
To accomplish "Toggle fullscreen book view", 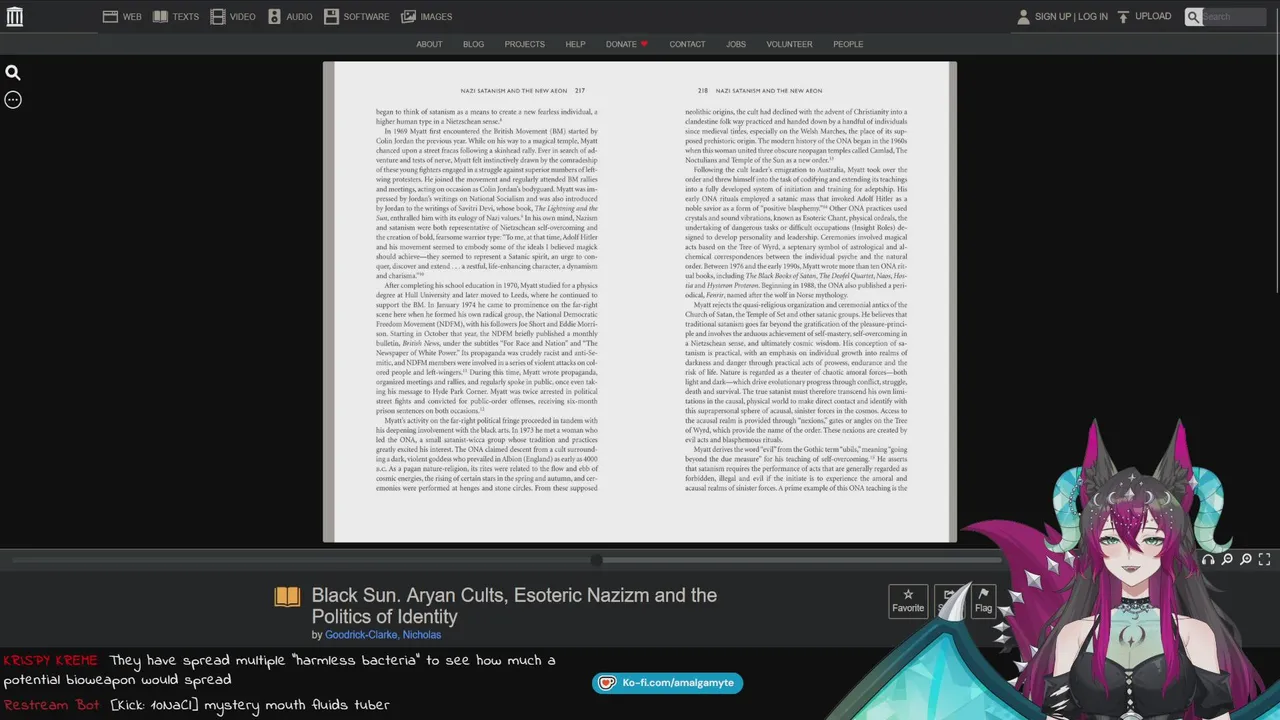I will [1265, 560].
